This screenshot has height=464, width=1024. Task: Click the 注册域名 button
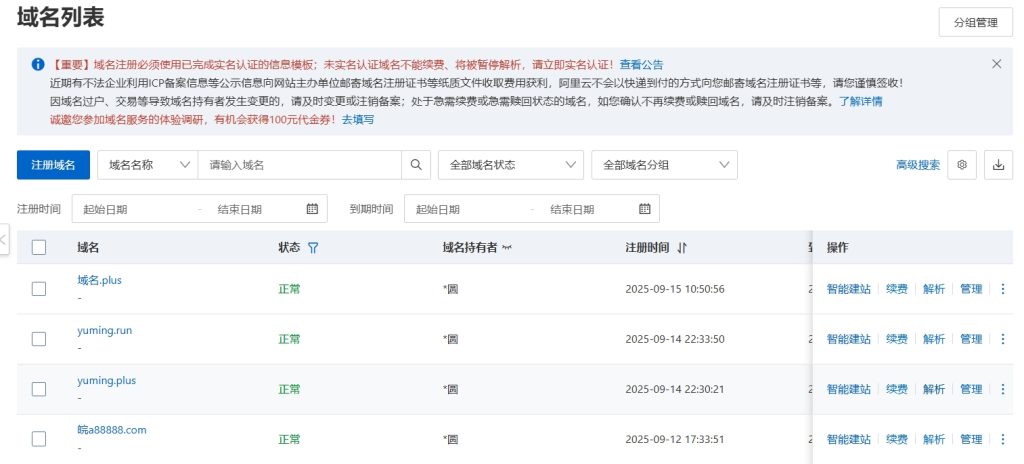point(53,165)
